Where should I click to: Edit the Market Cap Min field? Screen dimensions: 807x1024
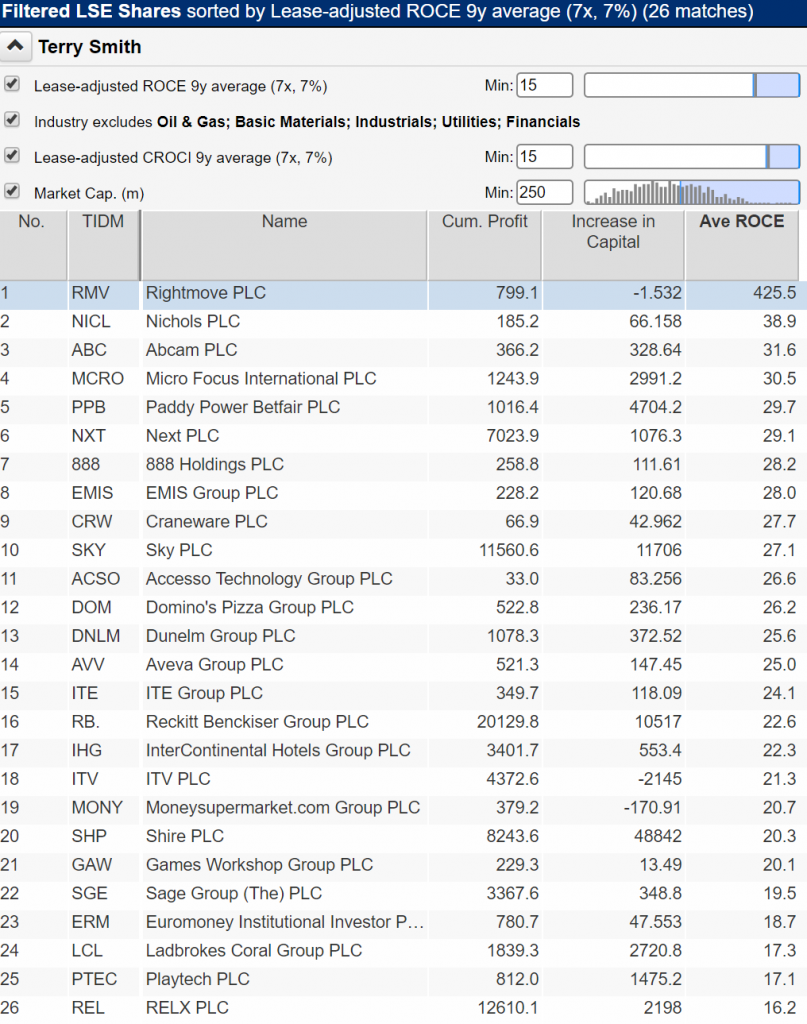[x=545, y=193]
